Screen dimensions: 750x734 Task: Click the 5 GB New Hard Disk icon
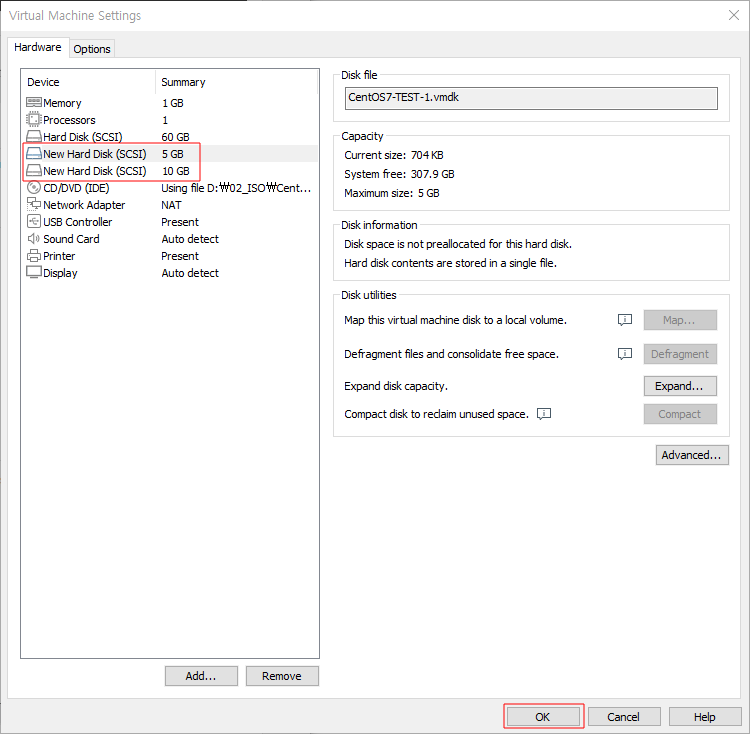pyautogui.click(x=33, y=153)
